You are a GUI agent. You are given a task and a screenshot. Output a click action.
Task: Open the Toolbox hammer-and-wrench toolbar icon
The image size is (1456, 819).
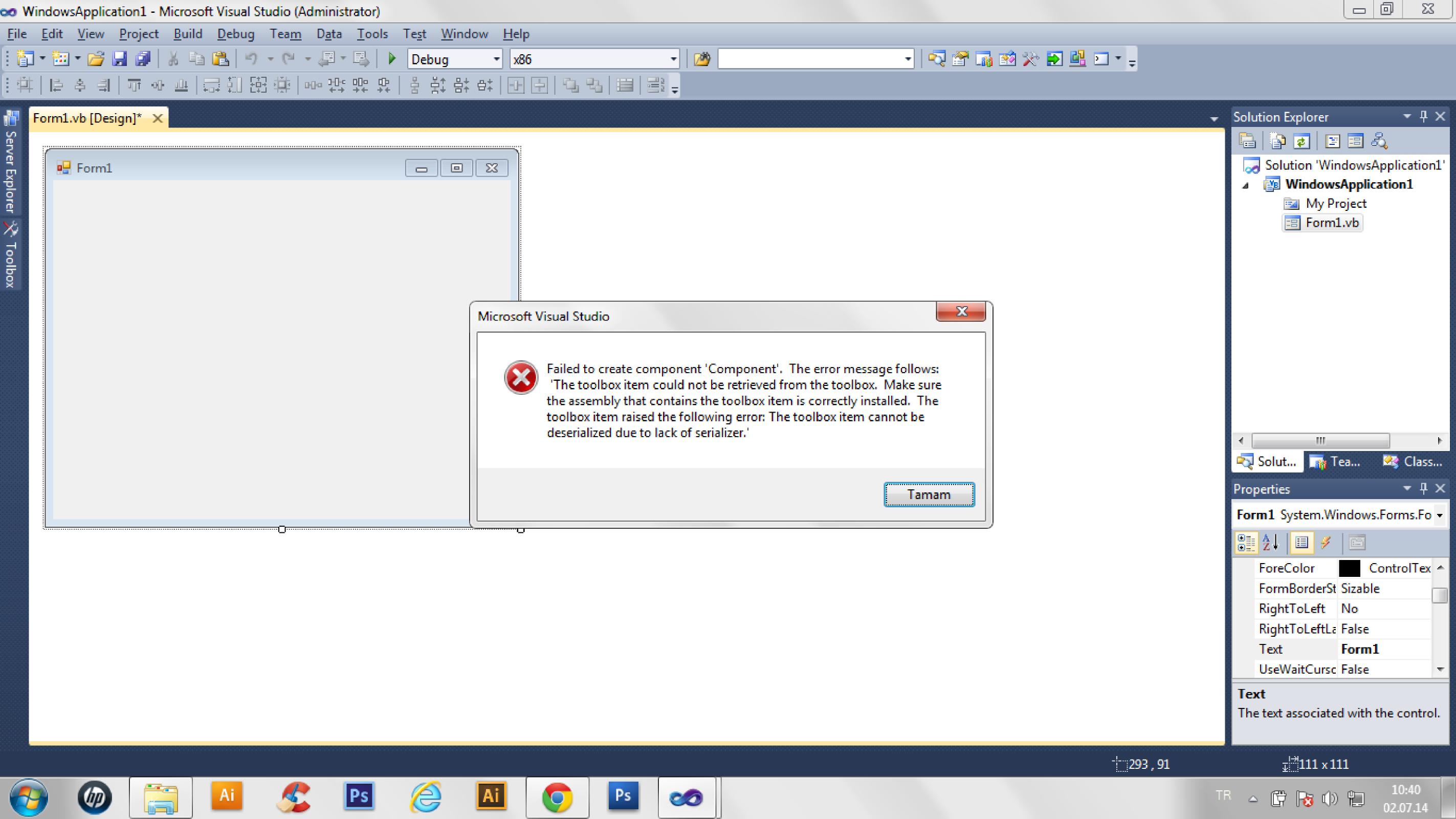[x=1030, y=59]
